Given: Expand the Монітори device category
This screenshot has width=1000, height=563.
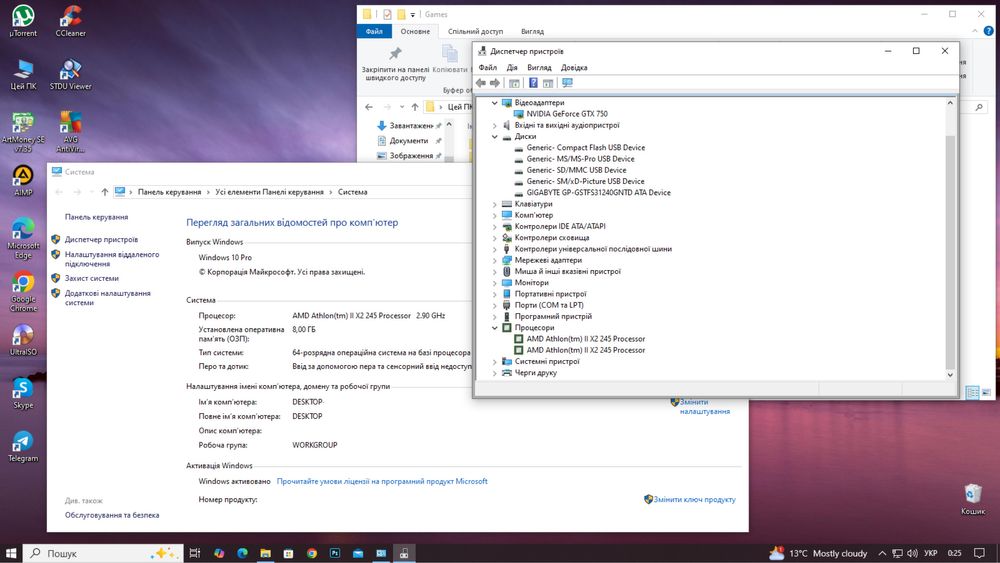Looking at the screenshot, I should coord(494,283).
